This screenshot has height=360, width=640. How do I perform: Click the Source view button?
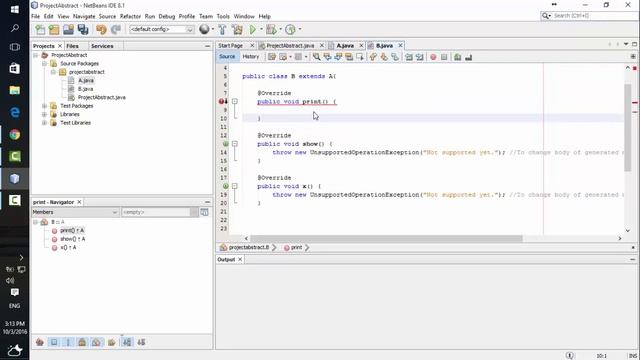coord(227,57)
